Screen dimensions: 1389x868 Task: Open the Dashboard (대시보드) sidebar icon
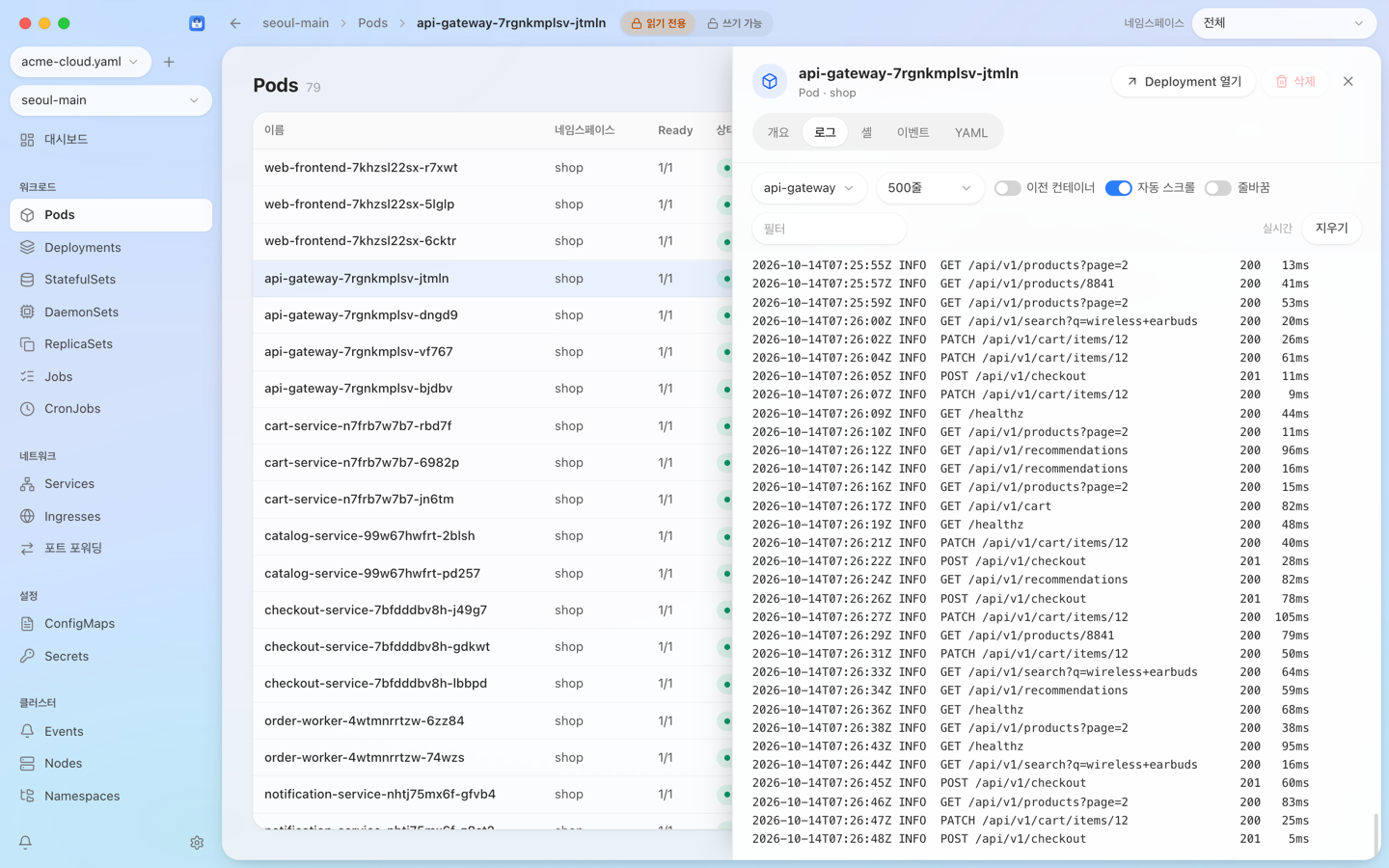point(27,140)
